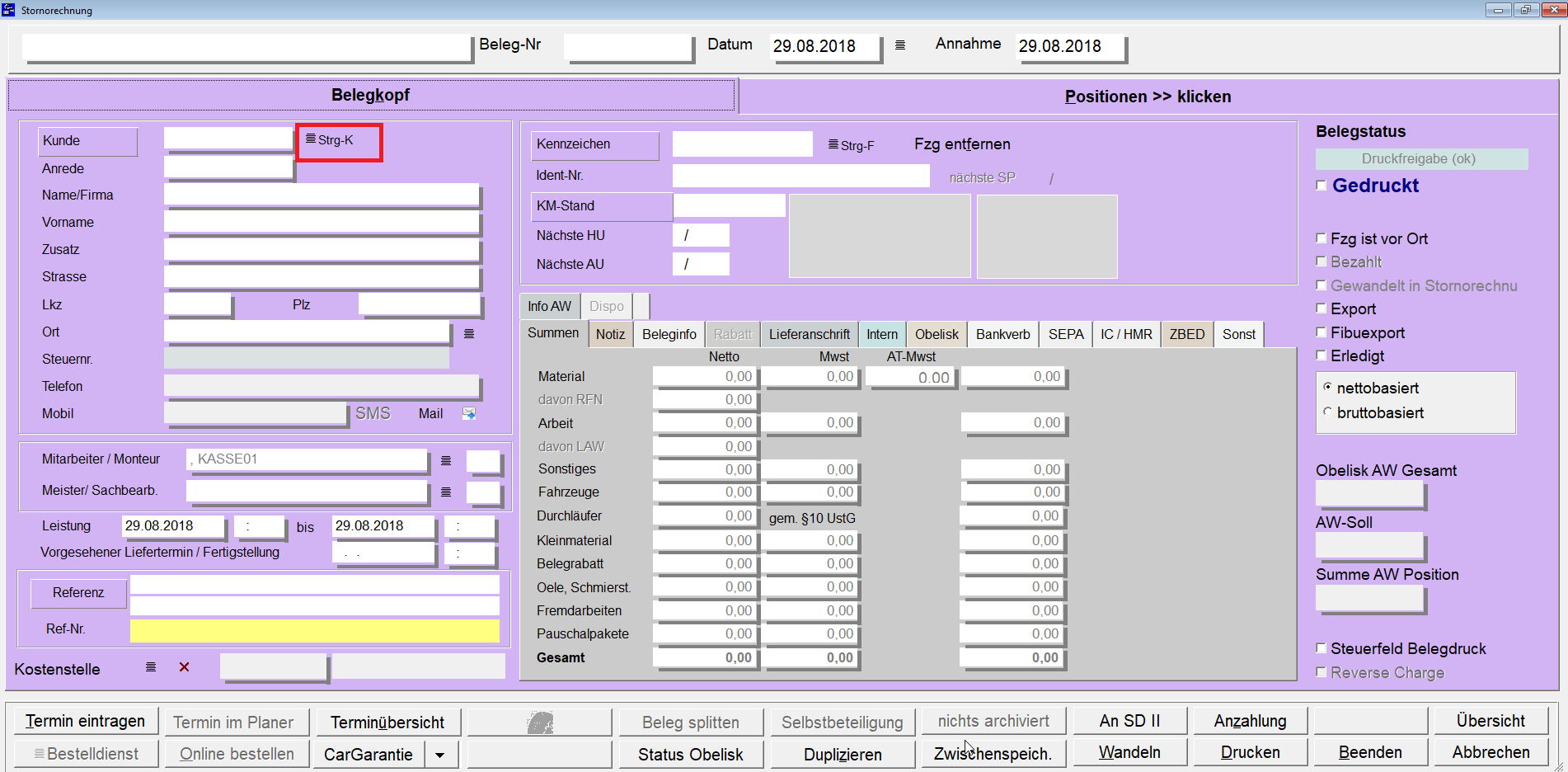The image size is (1568, 772).
Task: Click the Kennzeichen label button
Action: pyautogui.click(x=595, y=144)
